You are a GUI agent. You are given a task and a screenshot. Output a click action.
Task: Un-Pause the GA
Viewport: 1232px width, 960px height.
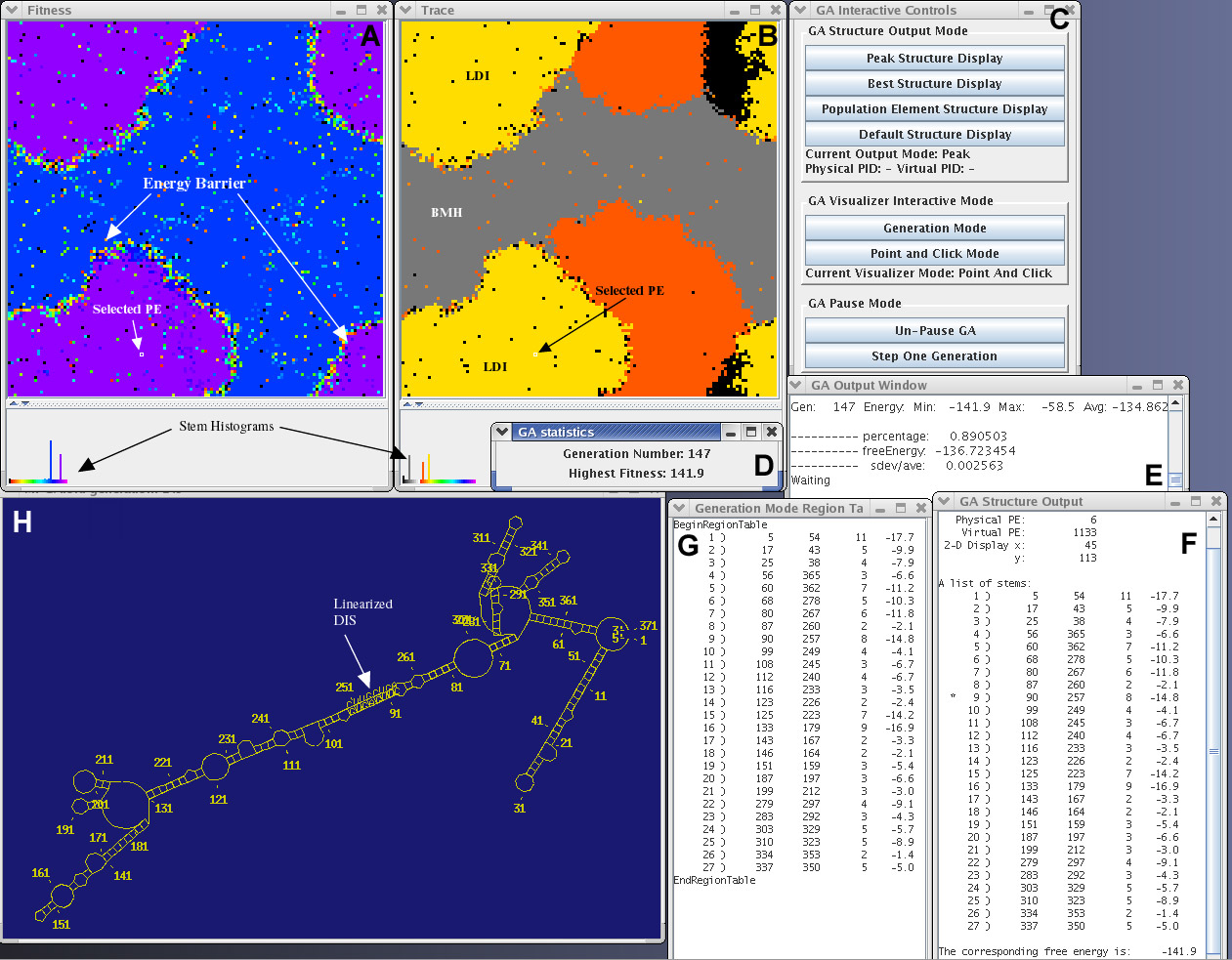tap(934, 330)
